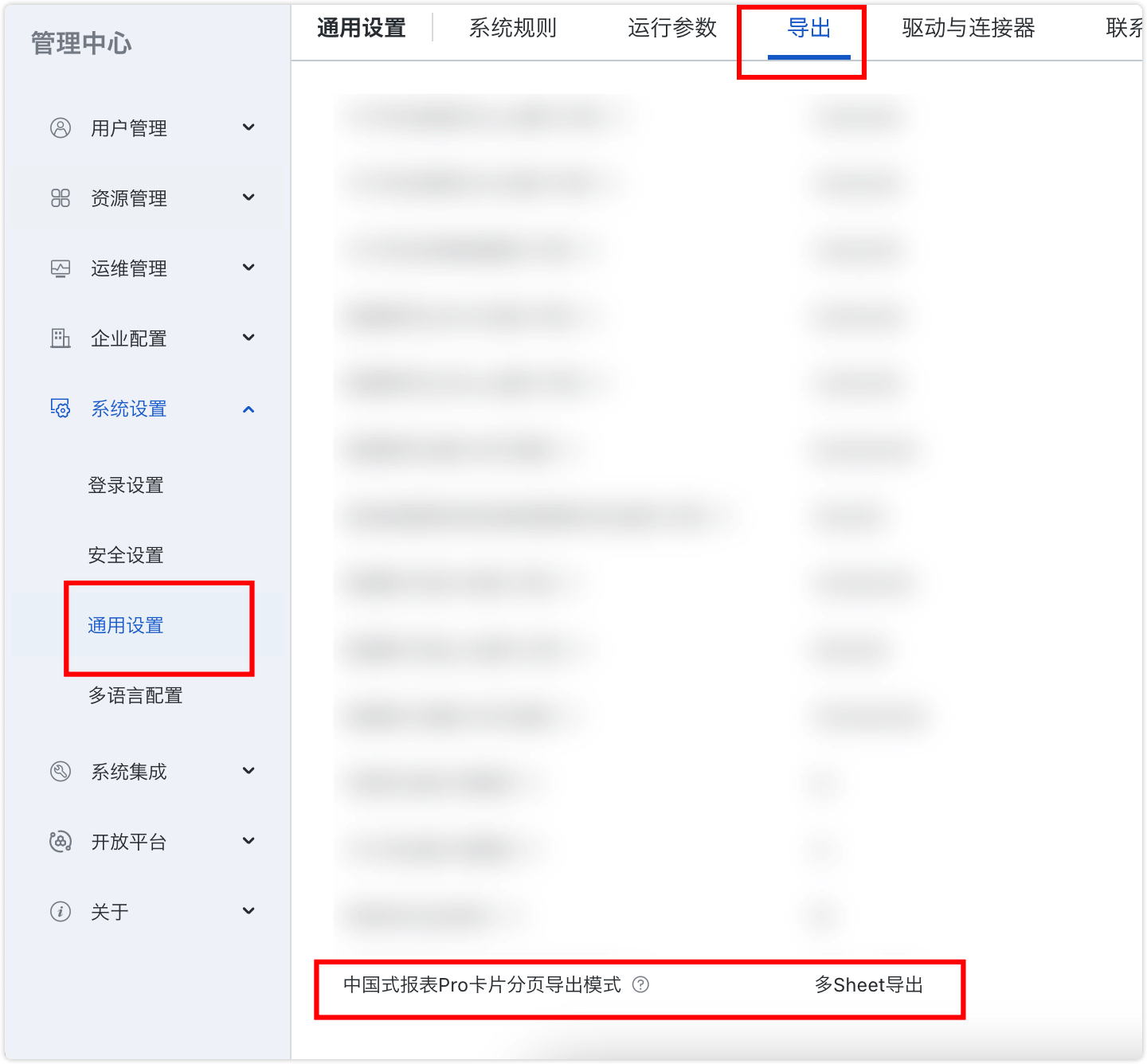
Task: Click the 用户管理 menu label
Action: 129,128
